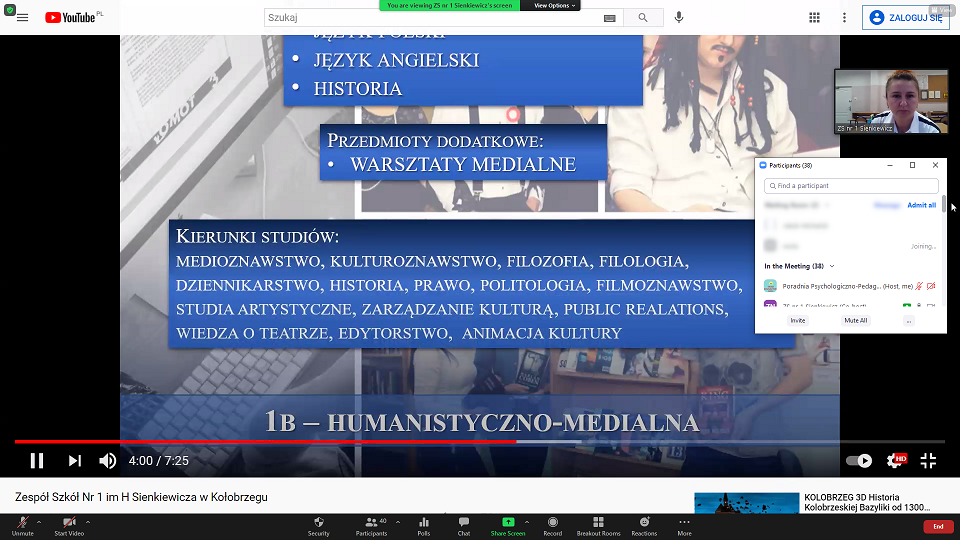Open the on-screen keyboard icon in search
This screenshot has height=540, width=960.
coord(609,18)
